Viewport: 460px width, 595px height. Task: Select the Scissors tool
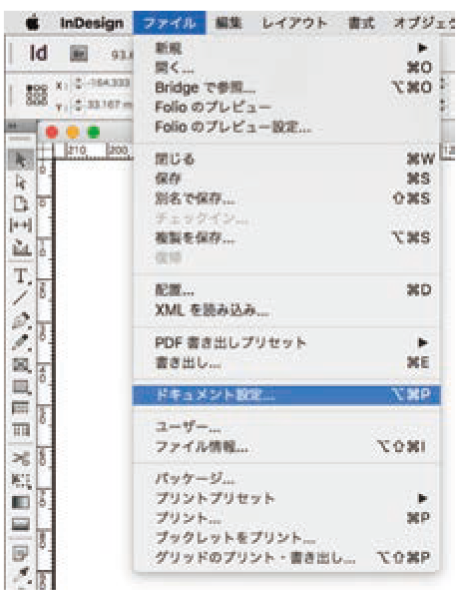coord(21,458)
